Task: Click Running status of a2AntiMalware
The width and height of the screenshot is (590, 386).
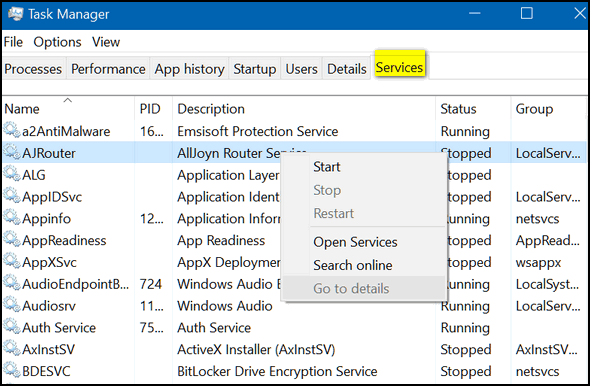Action: (465, 131)
